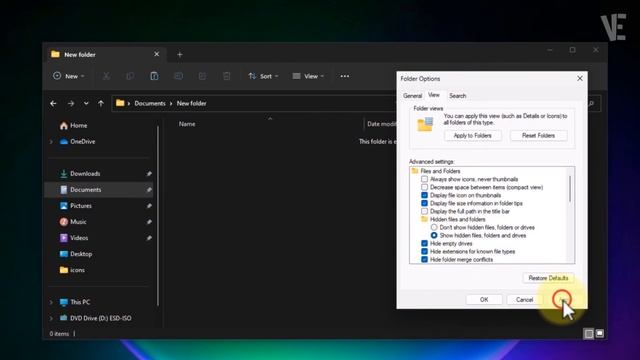640x360 pixels.
Task: Click New folder in address breadcrumb
Action: [191, 104]
